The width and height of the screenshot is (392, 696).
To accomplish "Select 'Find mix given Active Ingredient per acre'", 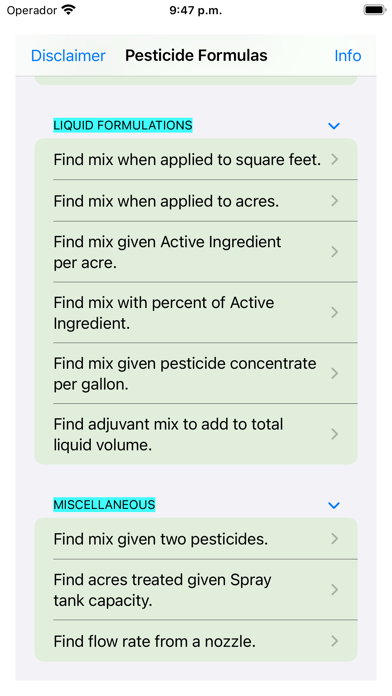I will [196, 252].
